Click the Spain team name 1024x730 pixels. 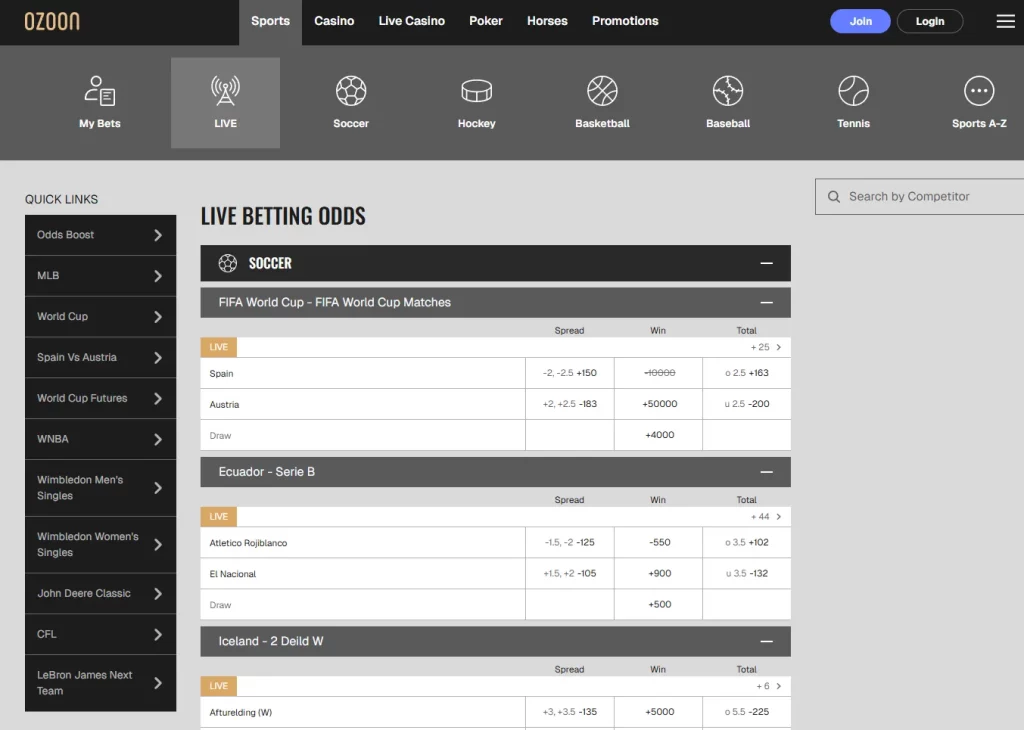[x=221, y=373]
